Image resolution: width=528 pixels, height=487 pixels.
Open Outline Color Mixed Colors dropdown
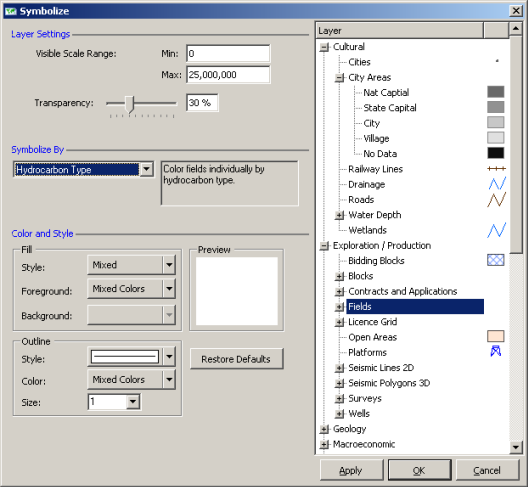coord(169,380)
